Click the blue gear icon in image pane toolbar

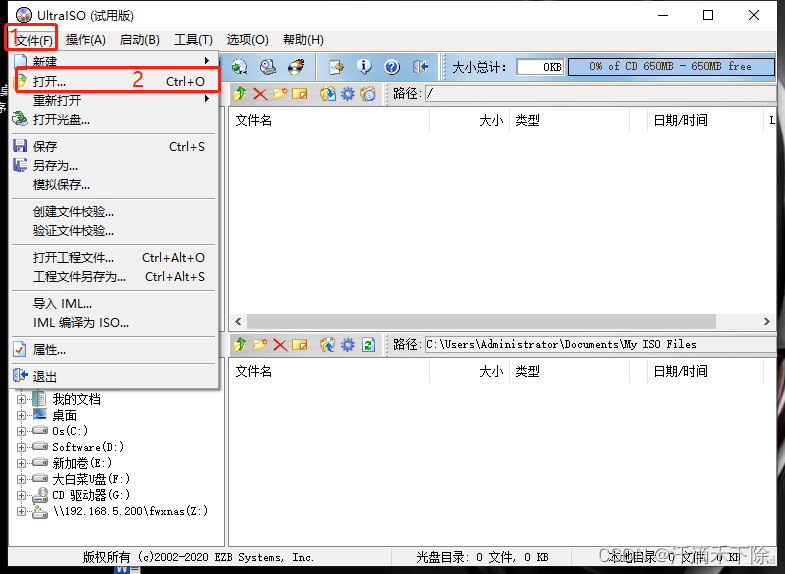point(347,94)
